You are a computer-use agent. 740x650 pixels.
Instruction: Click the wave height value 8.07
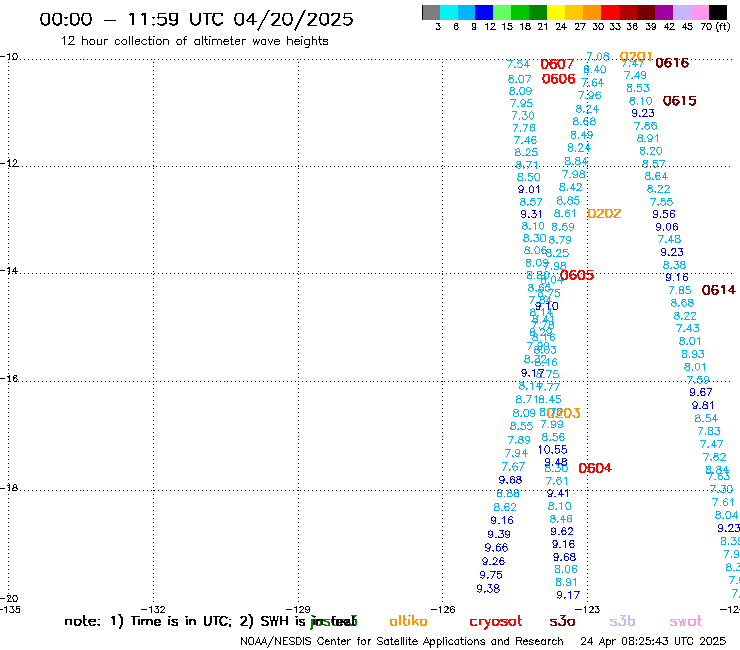click(x=519, y=79)
